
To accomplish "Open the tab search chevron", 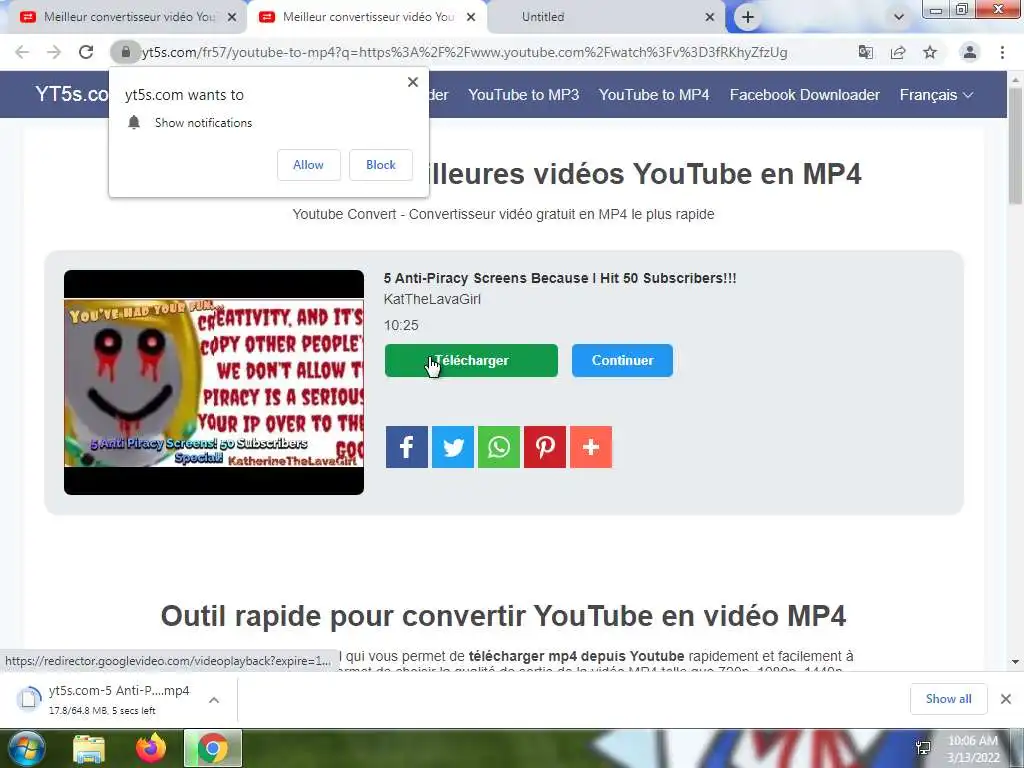I will pos(899,17).
